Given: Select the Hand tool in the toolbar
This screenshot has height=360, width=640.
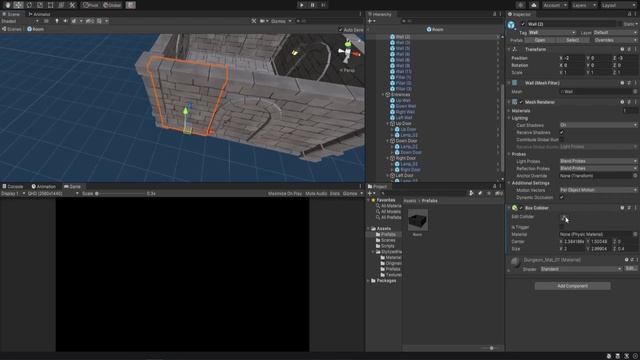Looking at the screenshot, I should tap(7, 5).
